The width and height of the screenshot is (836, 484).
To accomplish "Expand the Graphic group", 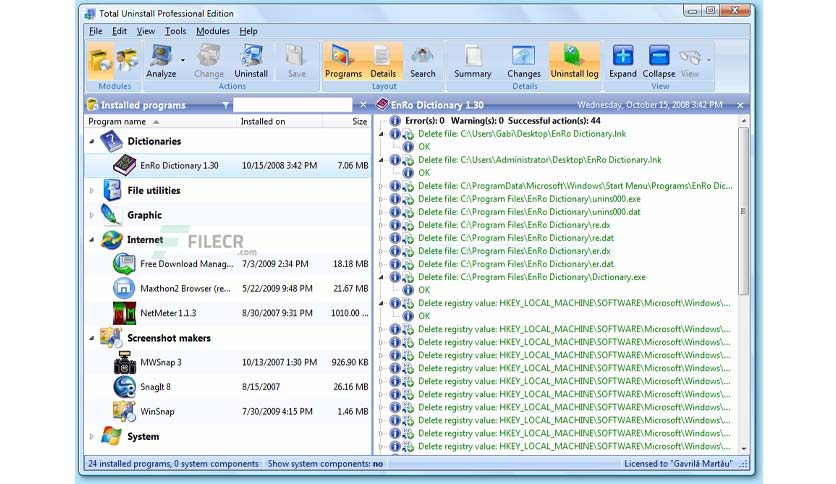I will pyautogui.click(x=92, y=215).
